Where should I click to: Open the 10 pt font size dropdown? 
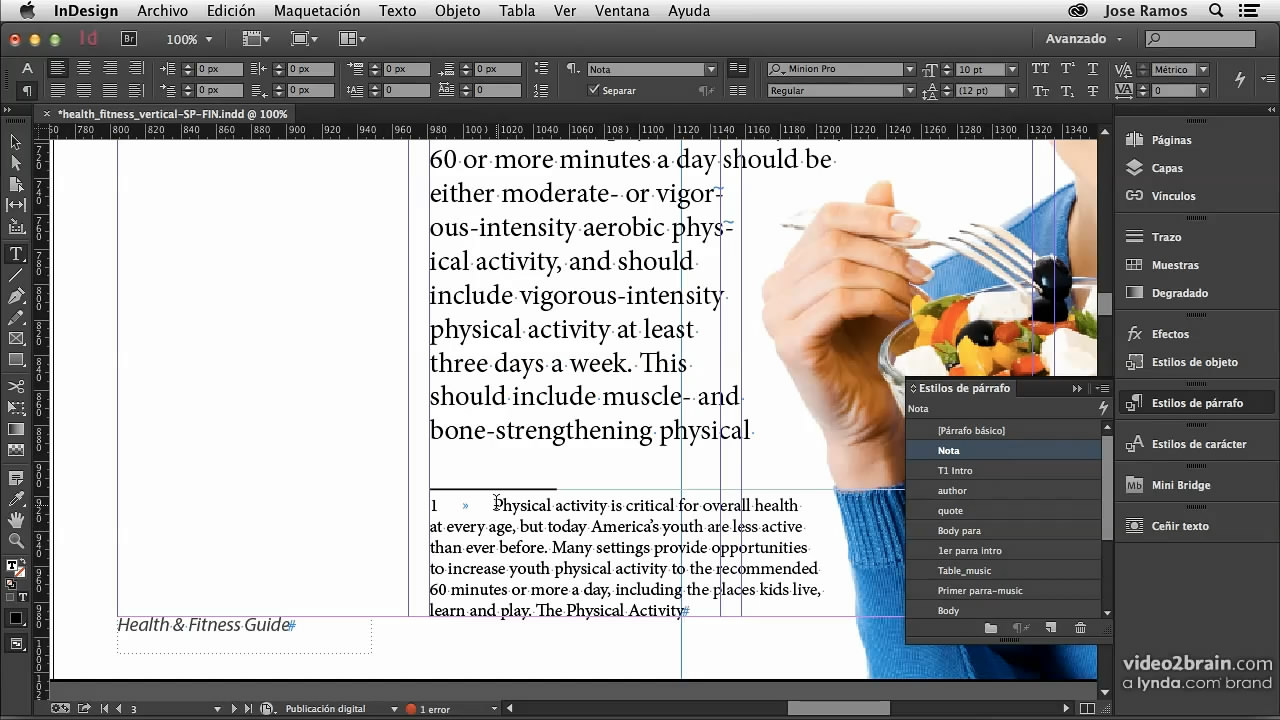[x=1012, y=69]
